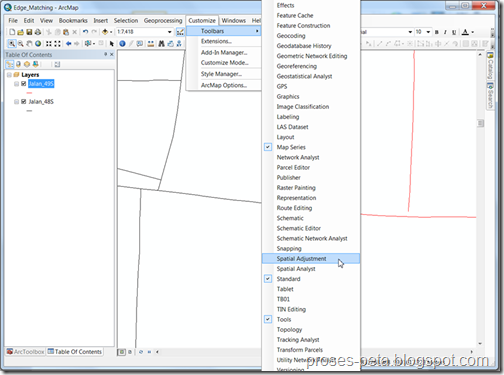Toggle bold text formatting
The width and height of the screenshot is (504, 375).
pyautogui.click(x=437, y=32)
